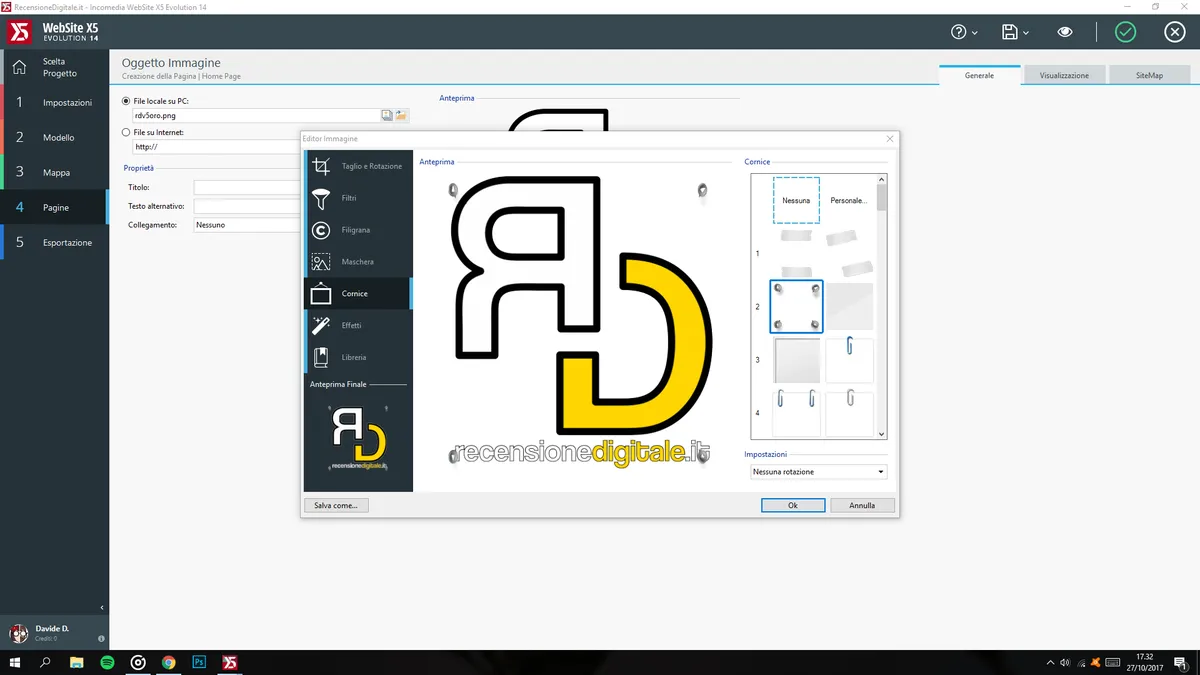Screen dimensions: 1200x675
Task: Toggle the preview eye icon
Action: (x=1065, y=32)
